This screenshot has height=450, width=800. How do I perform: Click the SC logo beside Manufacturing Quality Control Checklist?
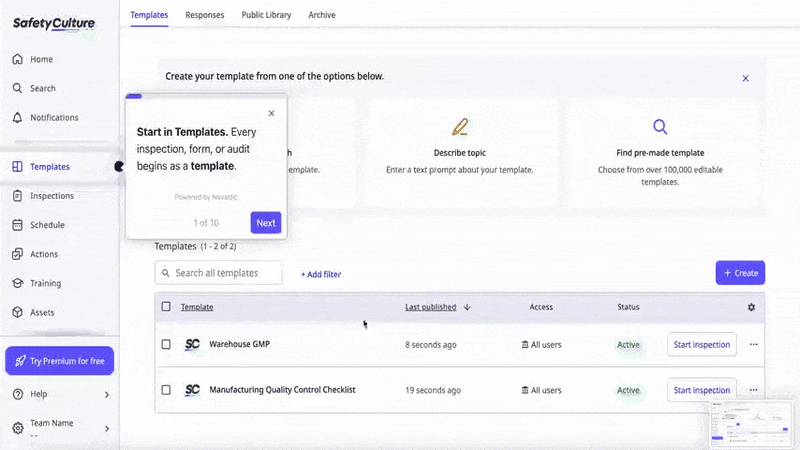click(x=192, y=390)
